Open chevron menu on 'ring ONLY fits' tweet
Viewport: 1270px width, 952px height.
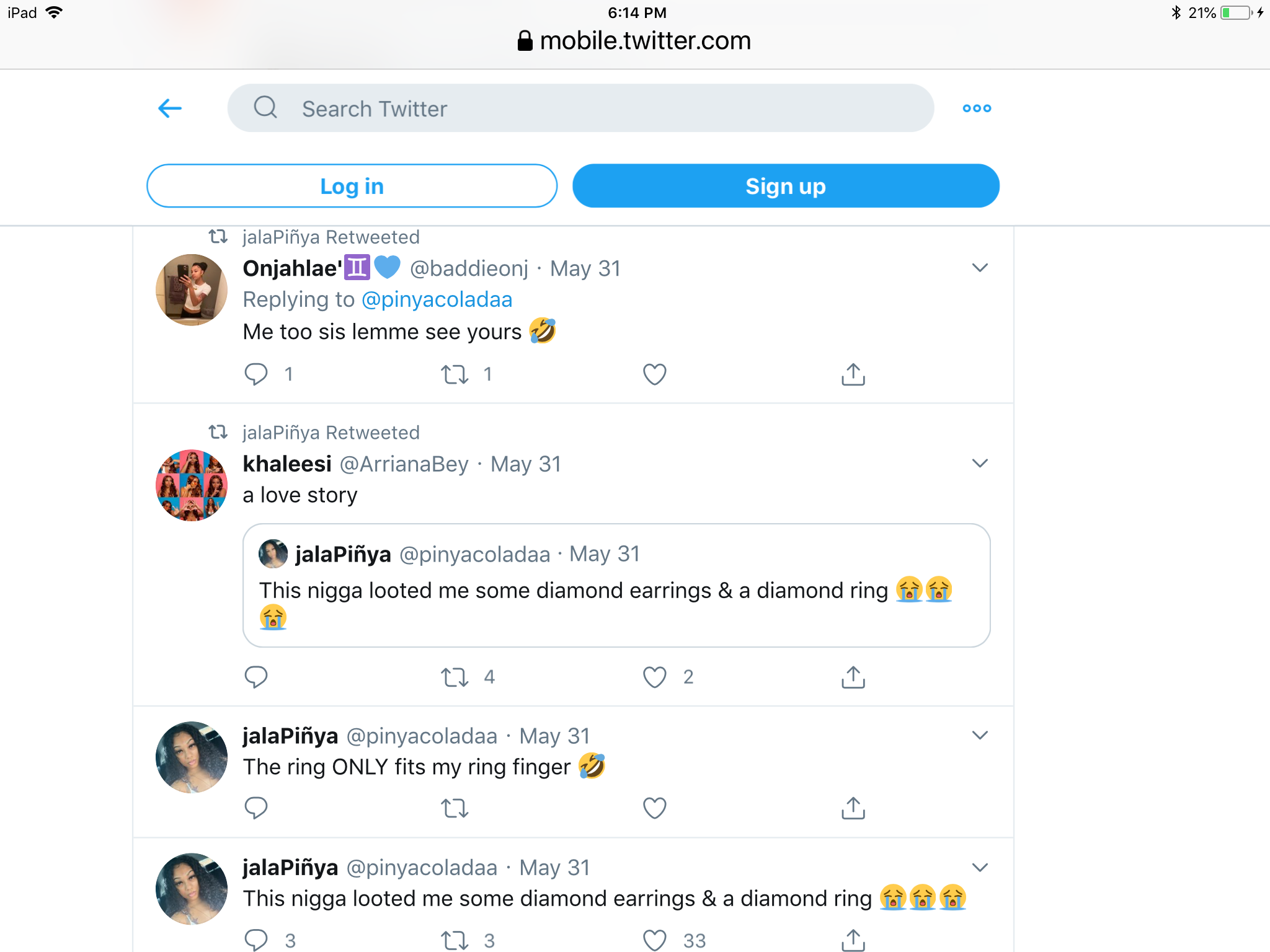tap(980, 735)
